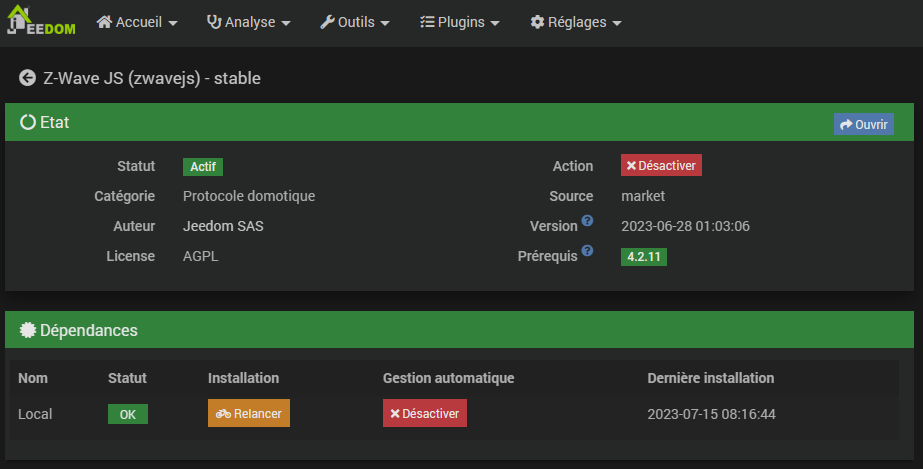Image resolution: width=923 pixels, height=469 pixels.
Task: Open the Analyse dropdown menu
Action: click(250, 22)
